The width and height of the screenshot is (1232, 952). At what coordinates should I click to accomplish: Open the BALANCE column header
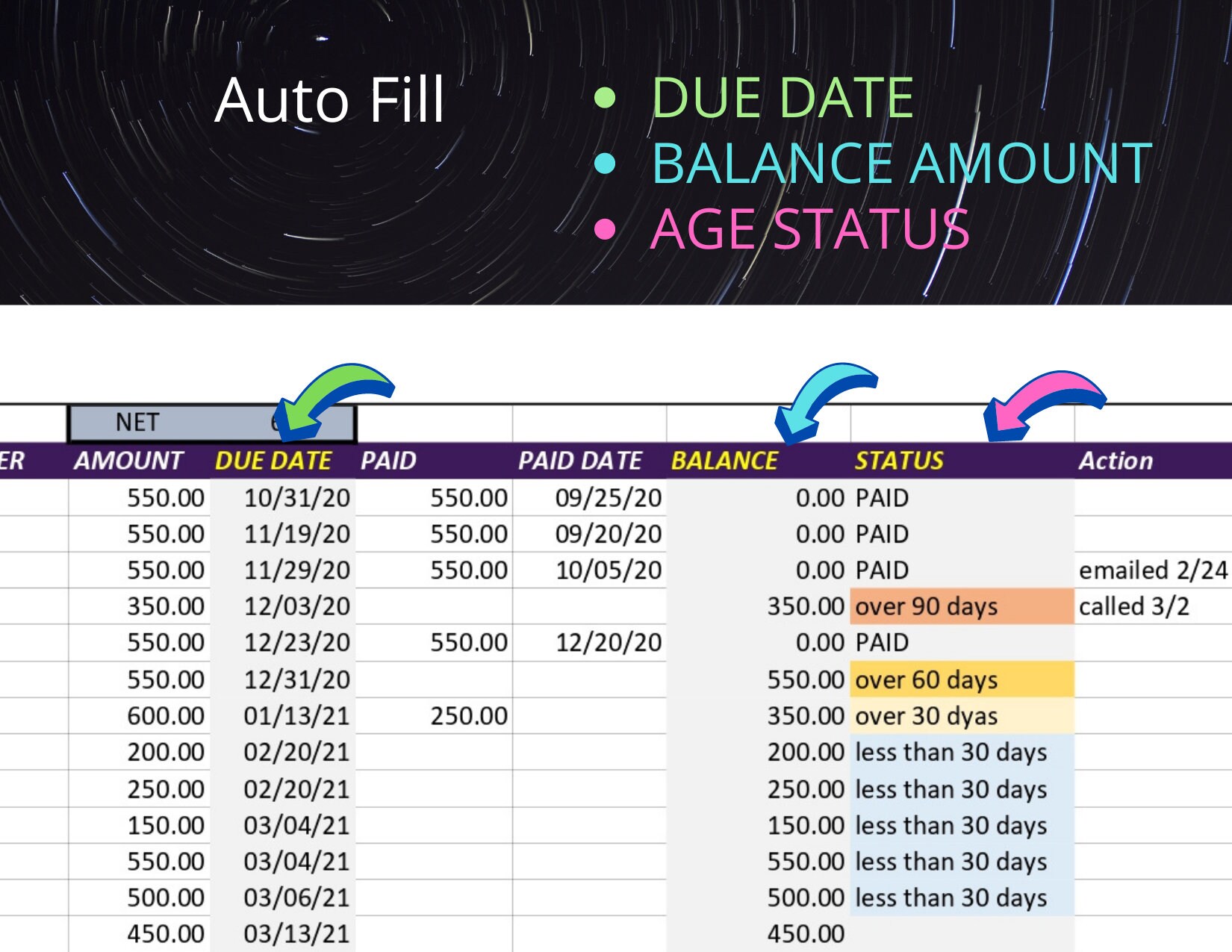pos(726,460)
